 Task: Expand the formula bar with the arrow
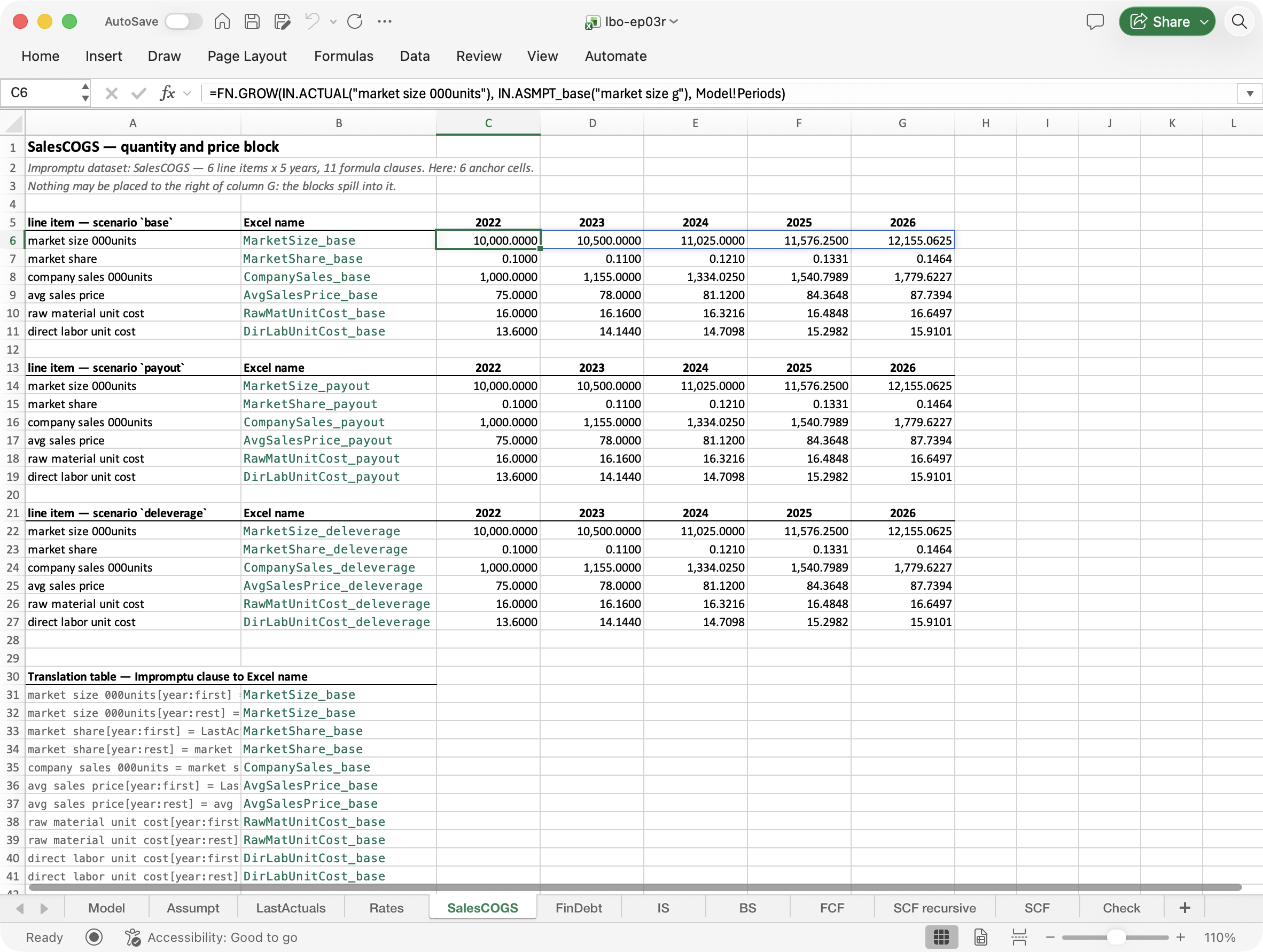pos(1249,93)
